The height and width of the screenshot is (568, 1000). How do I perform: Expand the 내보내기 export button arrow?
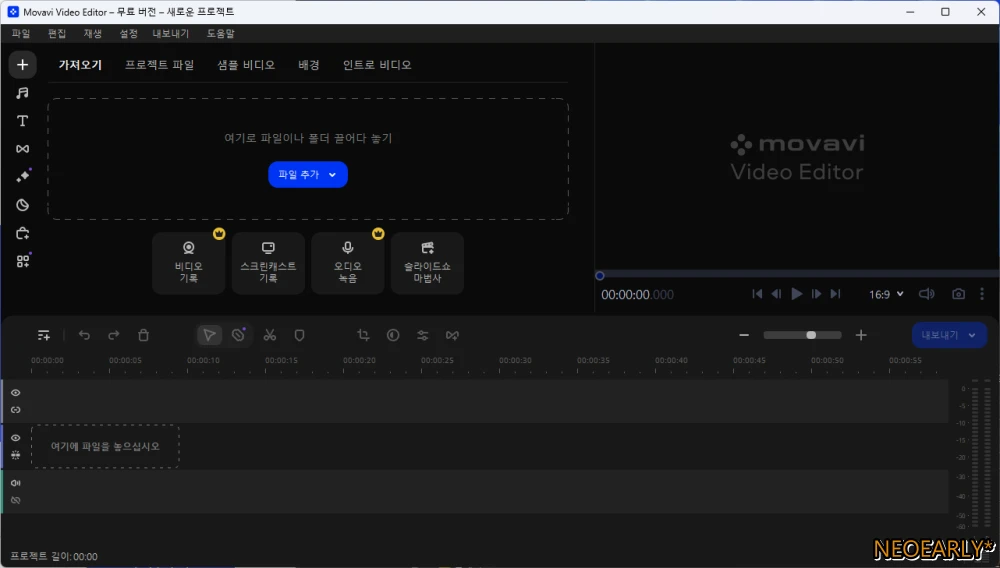(972, 335)
